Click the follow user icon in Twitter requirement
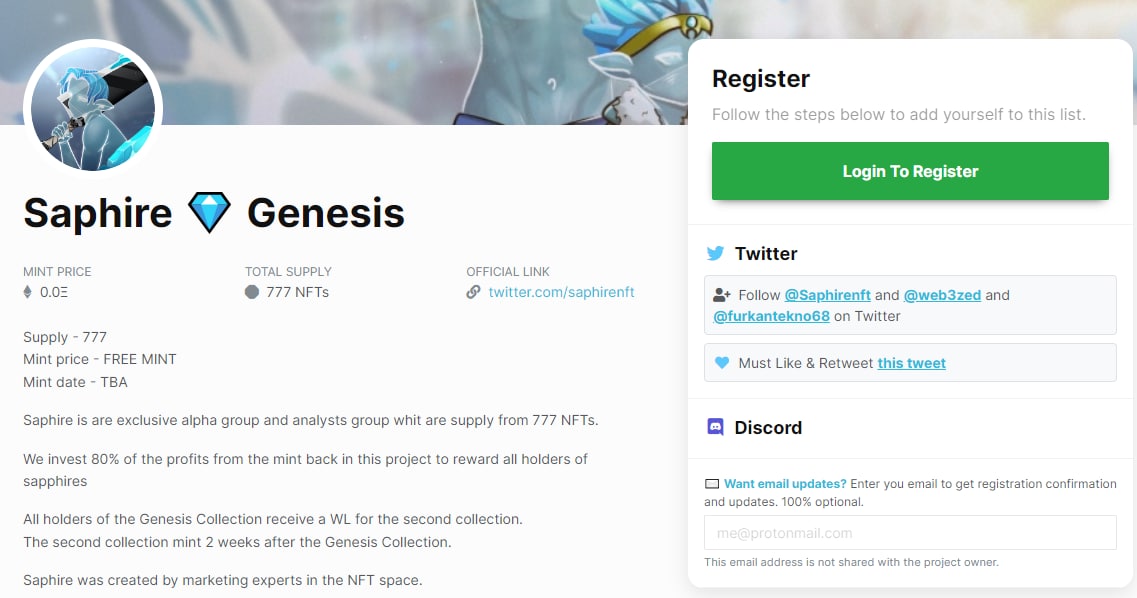This screenshot has width=1137, height=598. pyautogui.click(x=722, y=295)
